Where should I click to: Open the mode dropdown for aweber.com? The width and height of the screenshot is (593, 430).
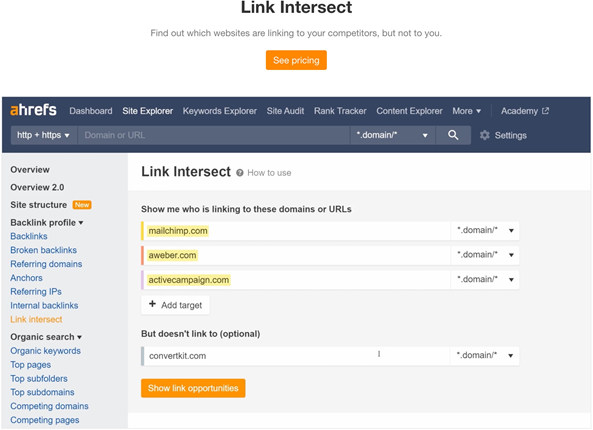485,255
